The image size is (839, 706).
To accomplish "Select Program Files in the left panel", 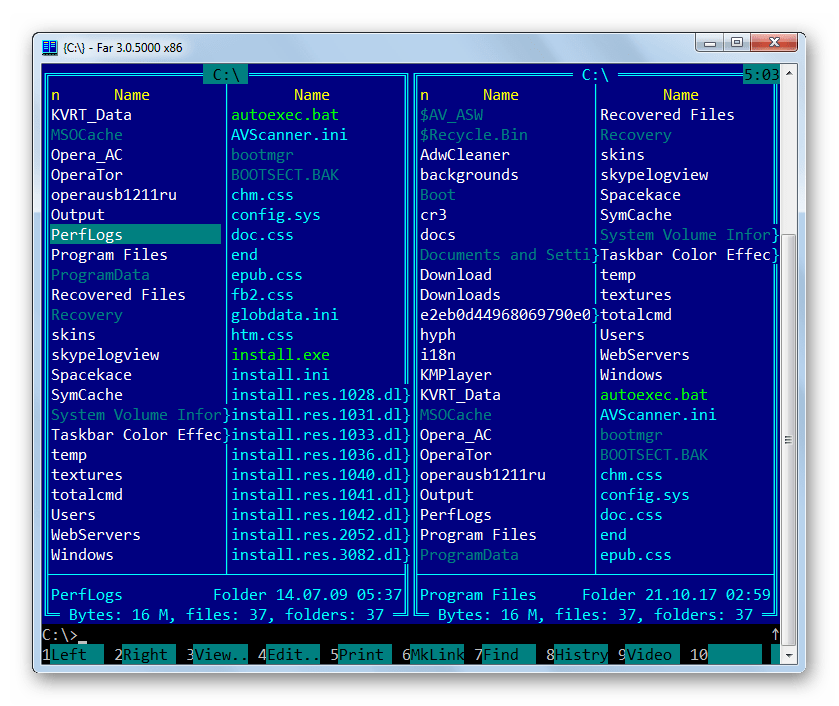I will tap(109, 255).
